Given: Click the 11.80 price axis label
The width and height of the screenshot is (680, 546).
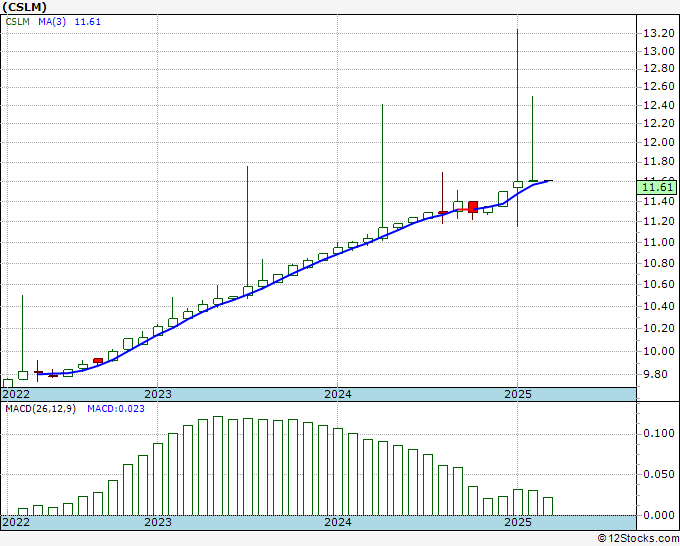Looking at the screenshot, I should click(x=658, y=162).
